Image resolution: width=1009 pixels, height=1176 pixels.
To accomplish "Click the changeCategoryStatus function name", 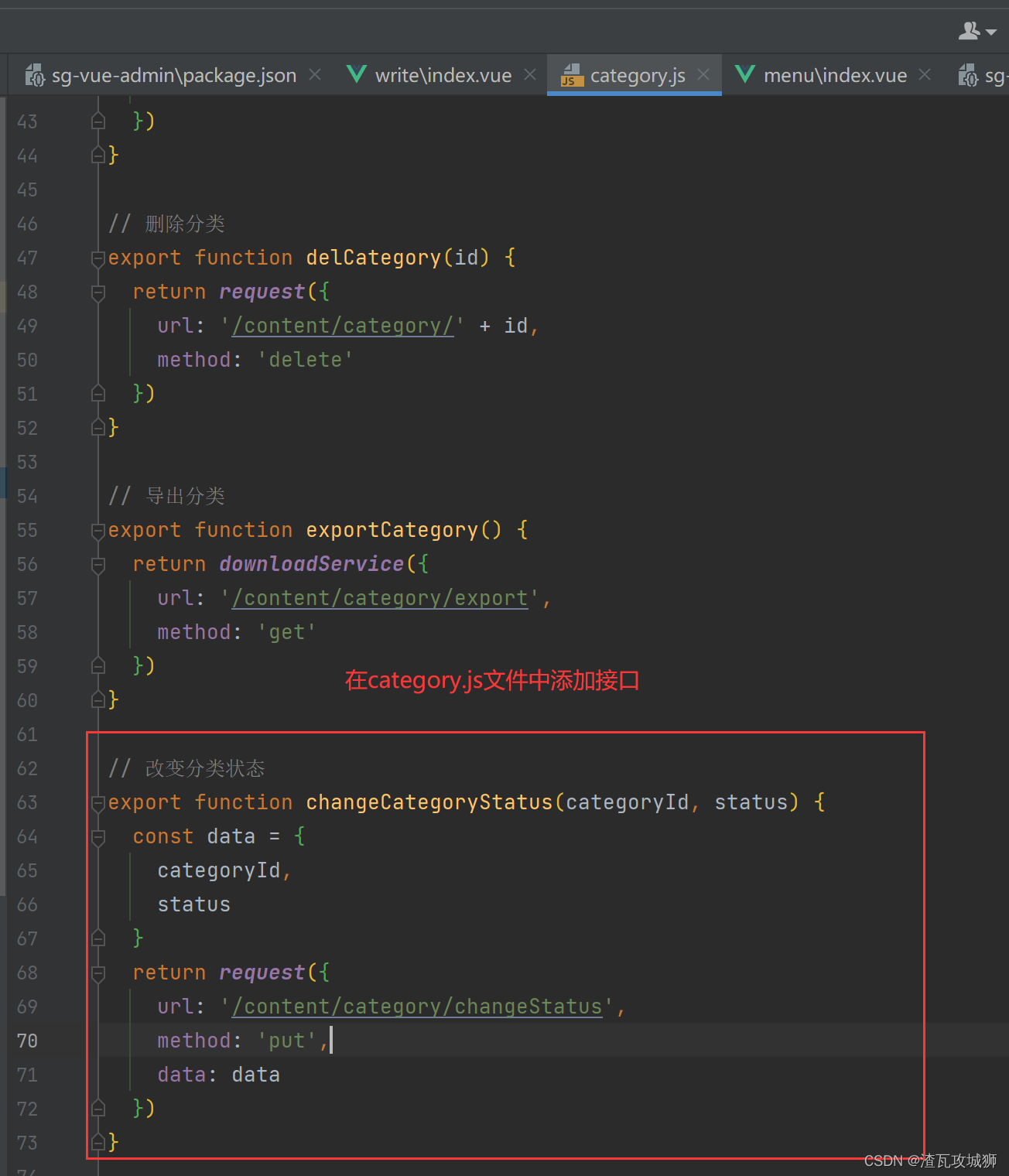I will pyautogui.click(x=429, y=802).
